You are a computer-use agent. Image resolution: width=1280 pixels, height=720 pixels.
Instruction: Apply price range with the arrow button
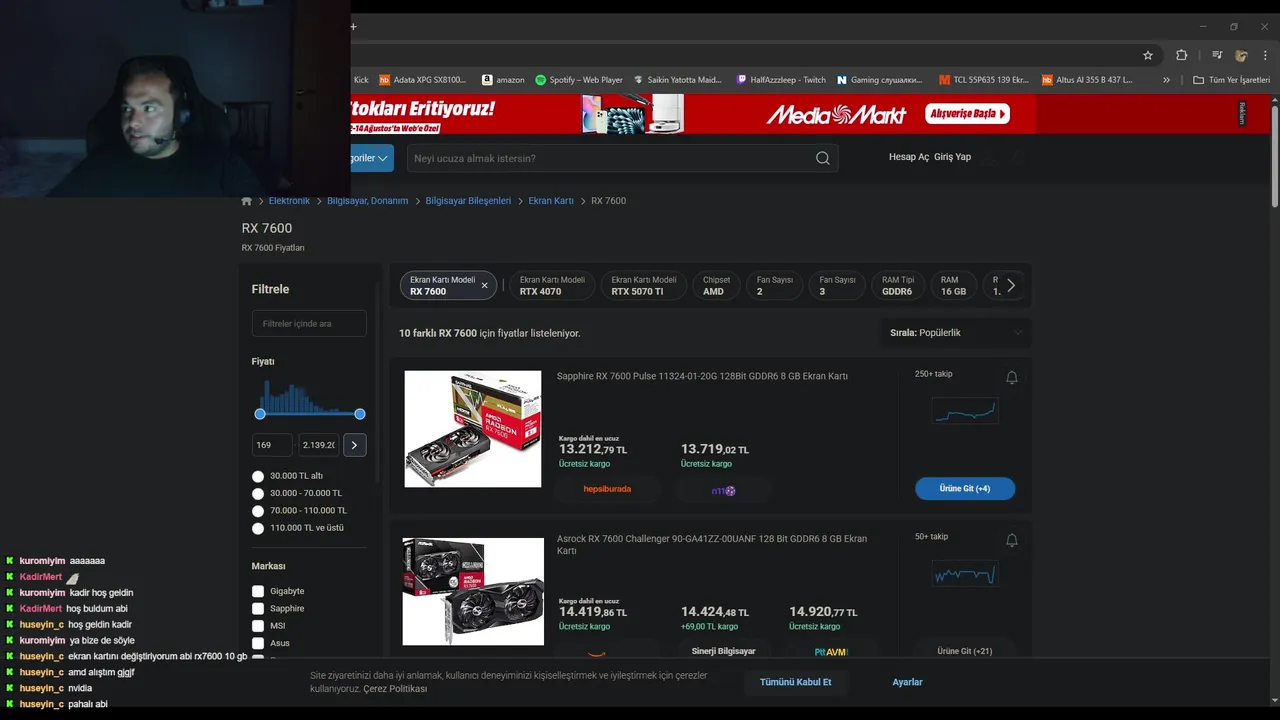coord(354,445)
